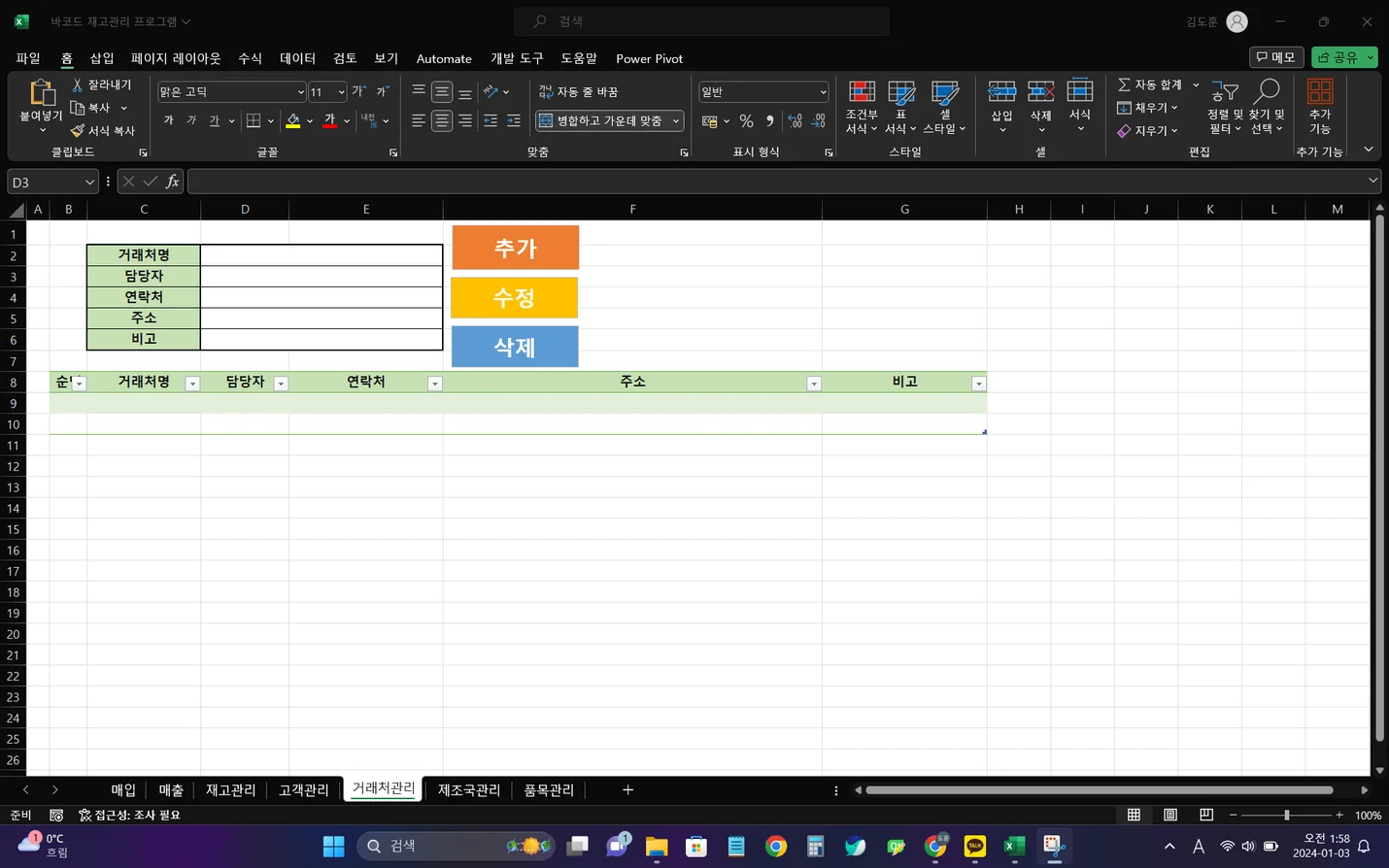Viewport: 1389px width, 868px height.
Task: Click the Increase Decimal icon
Action: pyautogui.click(x=796, y=121)
